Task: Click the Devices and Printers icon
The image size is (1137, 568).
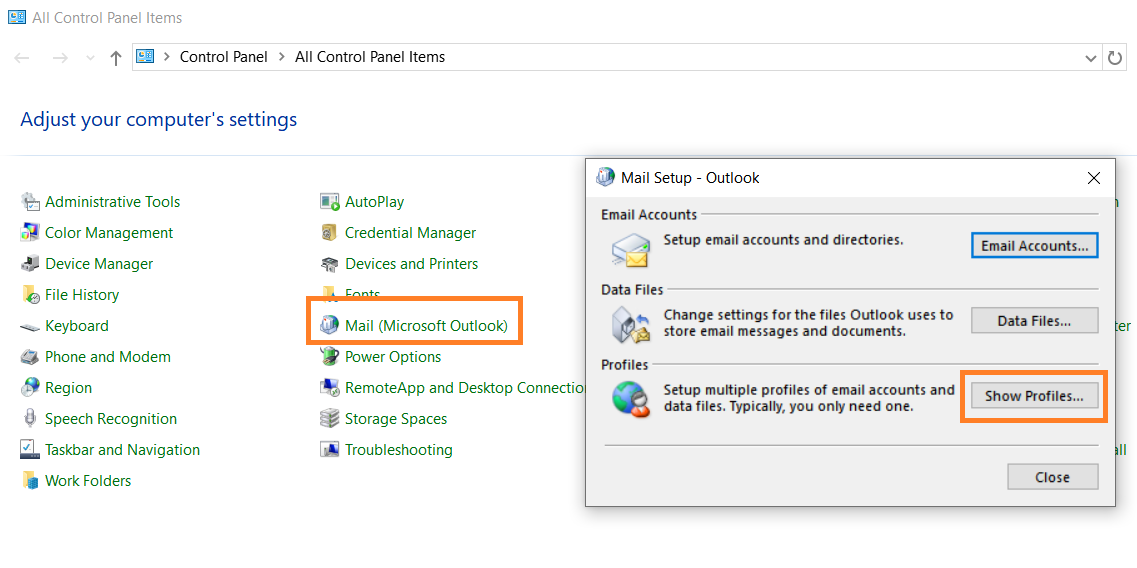Action: pyautogui.click(x=329, y=264)
